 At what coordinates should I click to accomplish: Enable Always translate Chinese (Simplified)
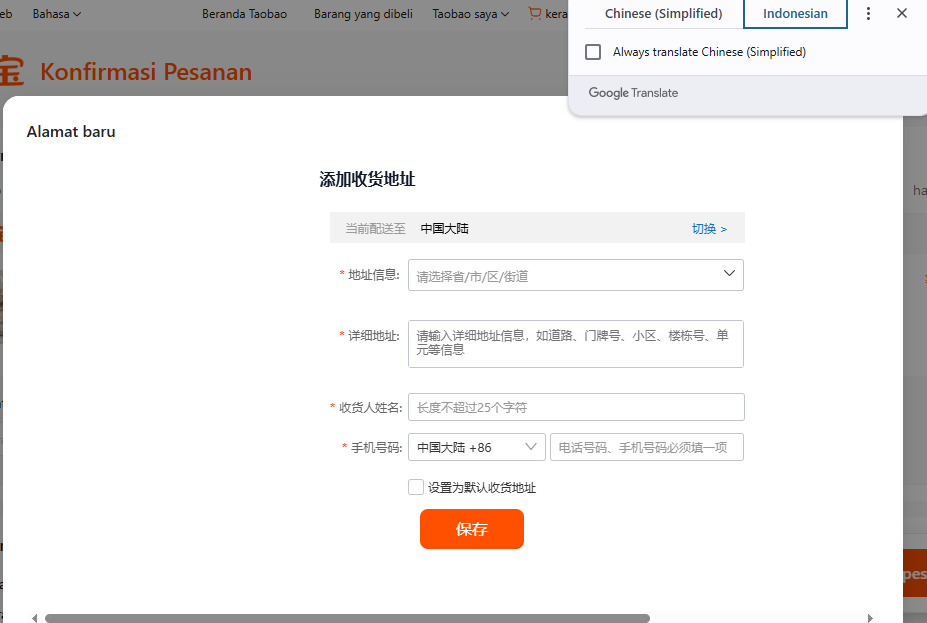pyautogui.click(x=593, y=51)
